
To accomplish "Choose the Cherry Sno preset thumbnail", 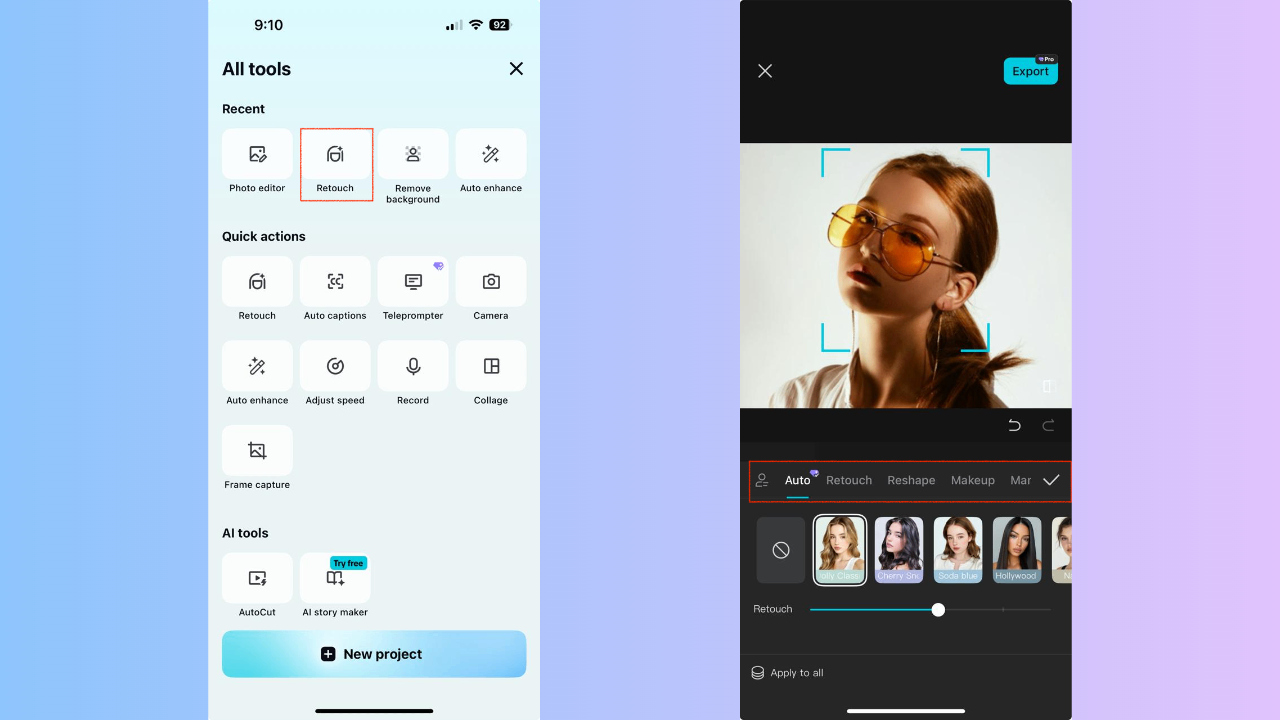I will pyautogui.click(x=899, y=550).
